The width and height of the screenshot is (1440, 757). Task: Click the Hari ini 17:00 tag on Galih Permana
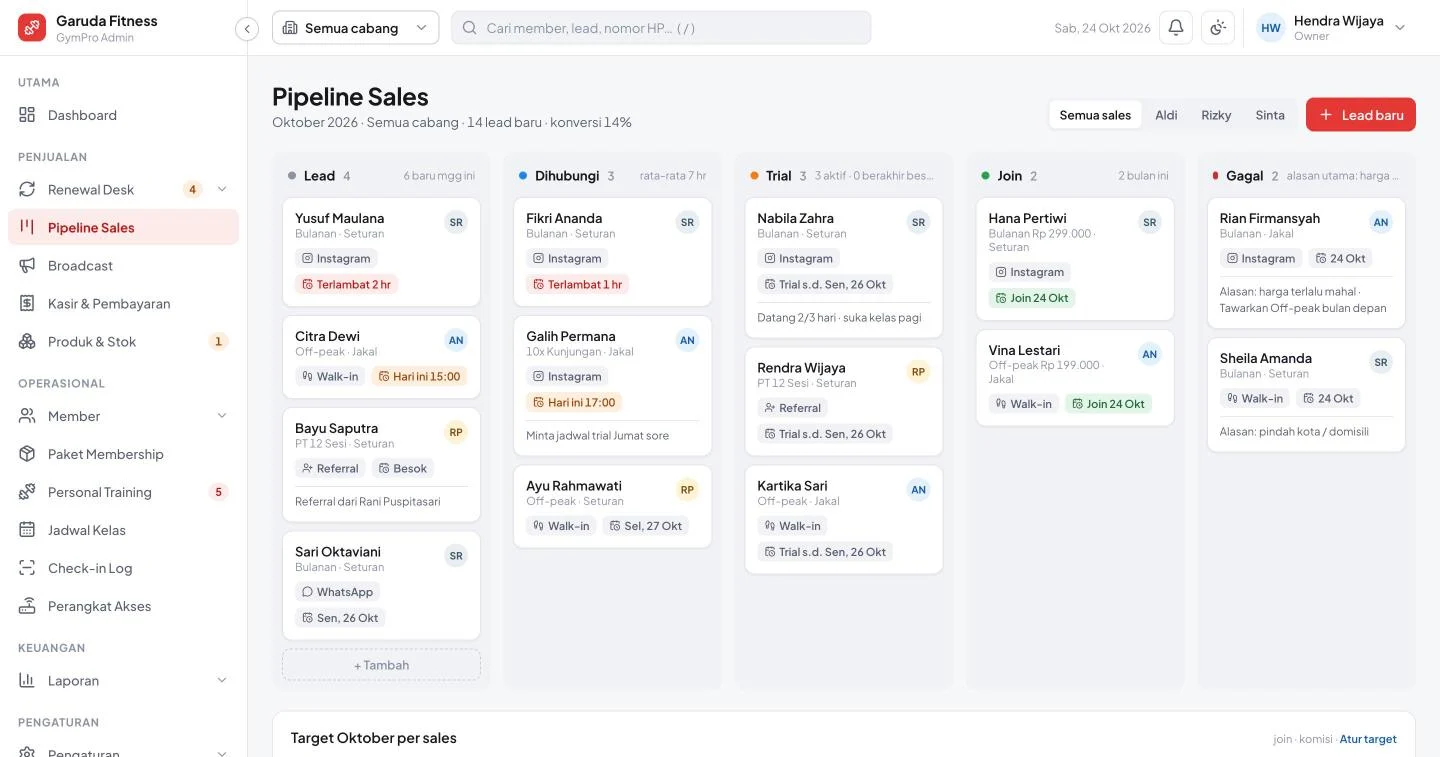click(574, 402)
